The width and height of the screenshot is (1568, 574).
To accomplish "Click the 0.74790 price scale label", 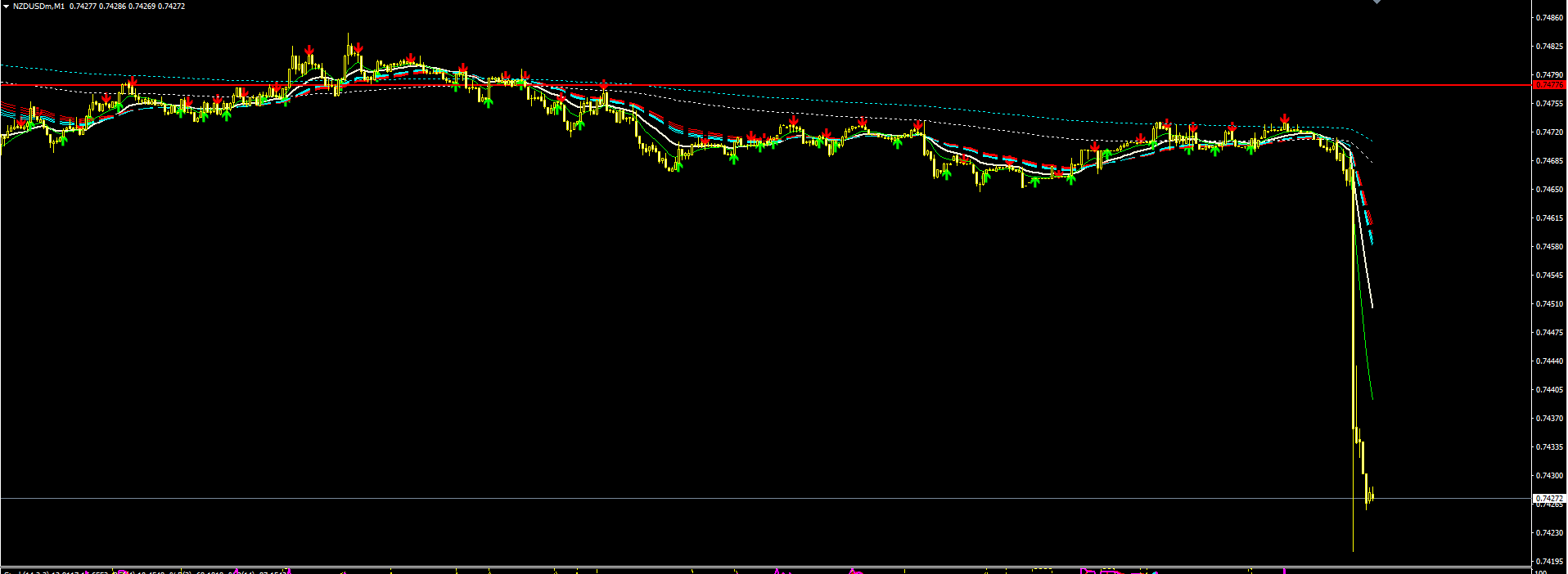I will tap(1550, 74).
